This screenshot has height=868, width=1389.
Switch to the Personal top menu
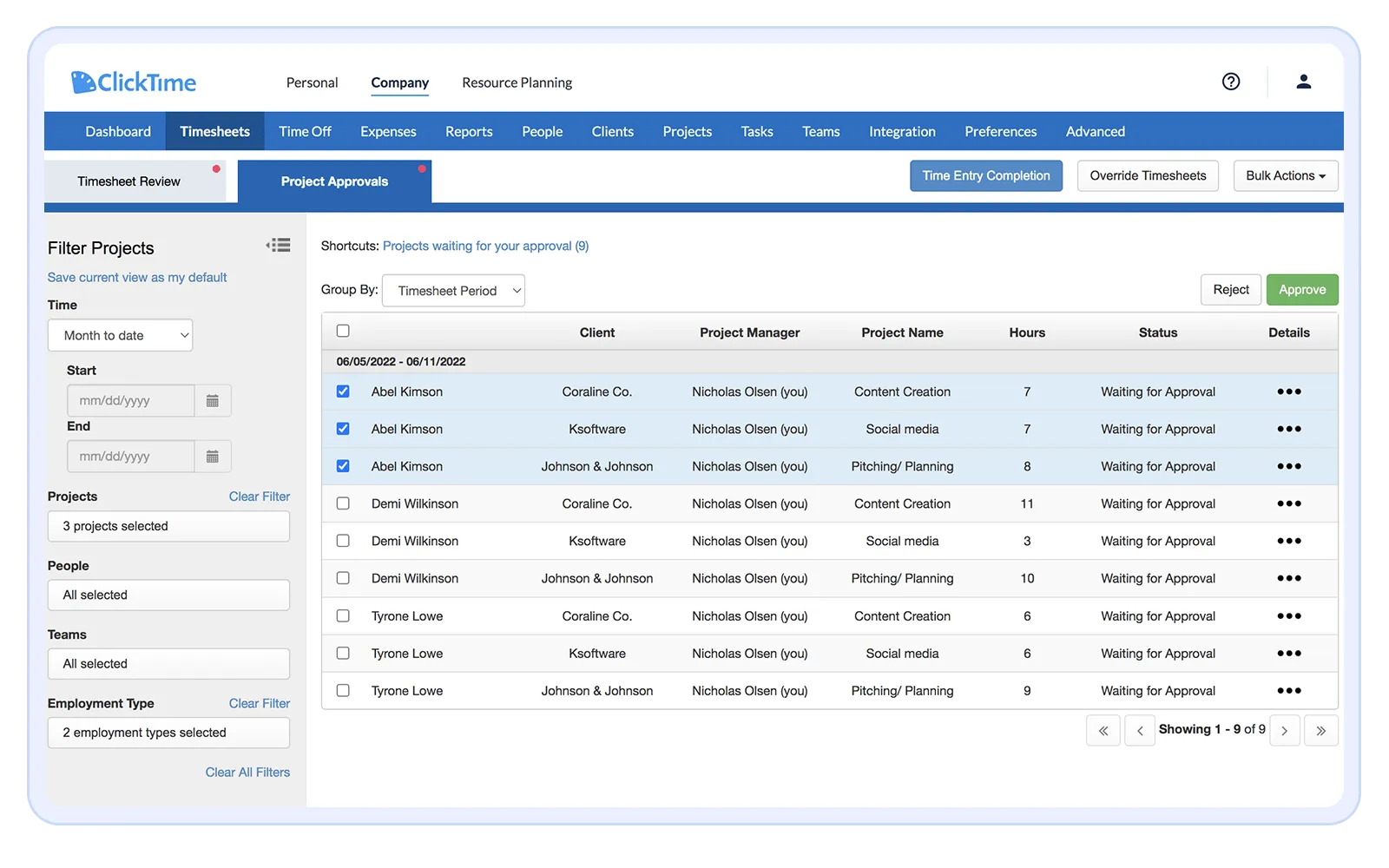click(x=312, y=82)
